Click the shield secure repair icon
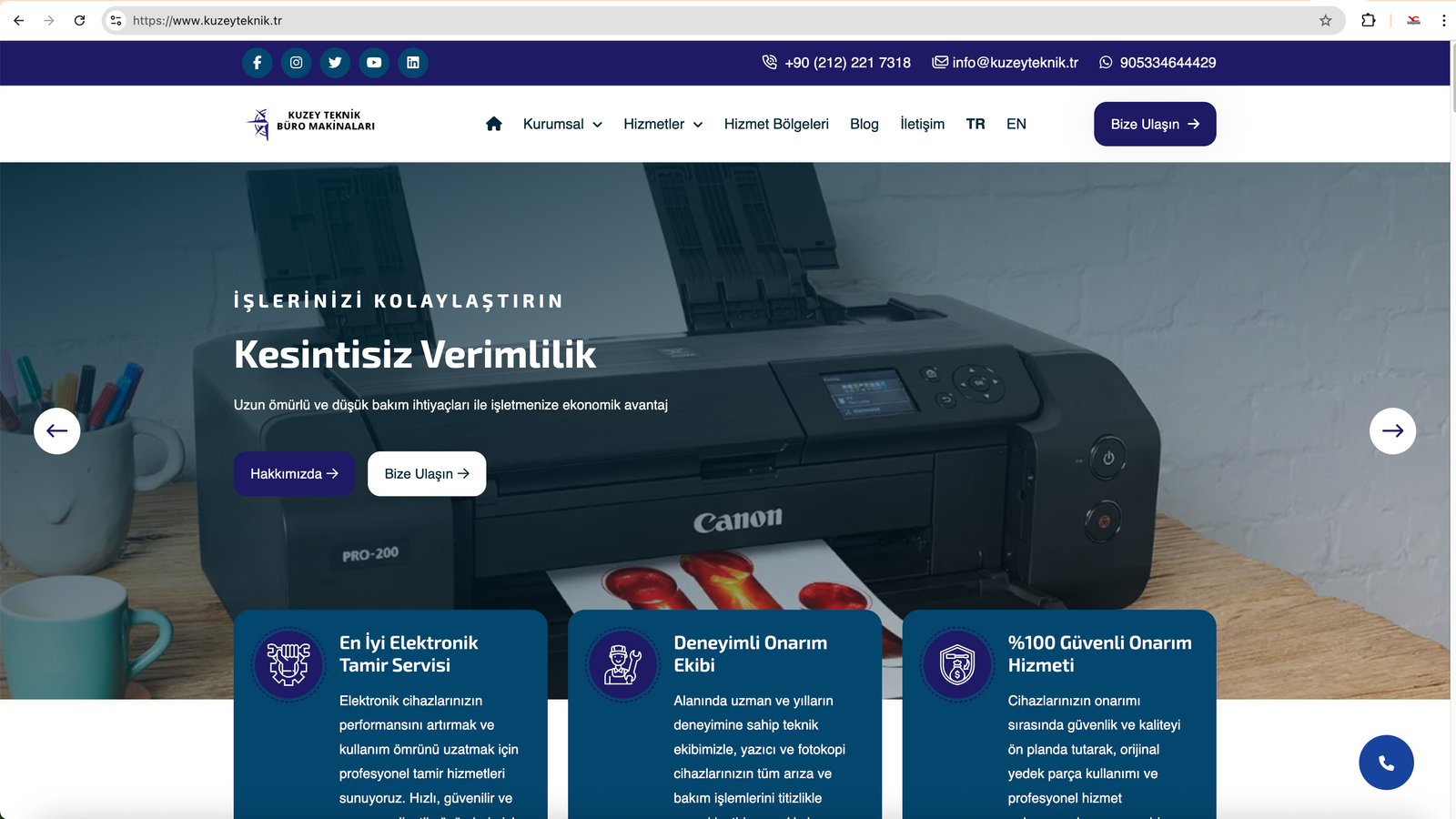The height and width of the screenshot is (819, 1456). pyautogui.click(x=957, y=664)
